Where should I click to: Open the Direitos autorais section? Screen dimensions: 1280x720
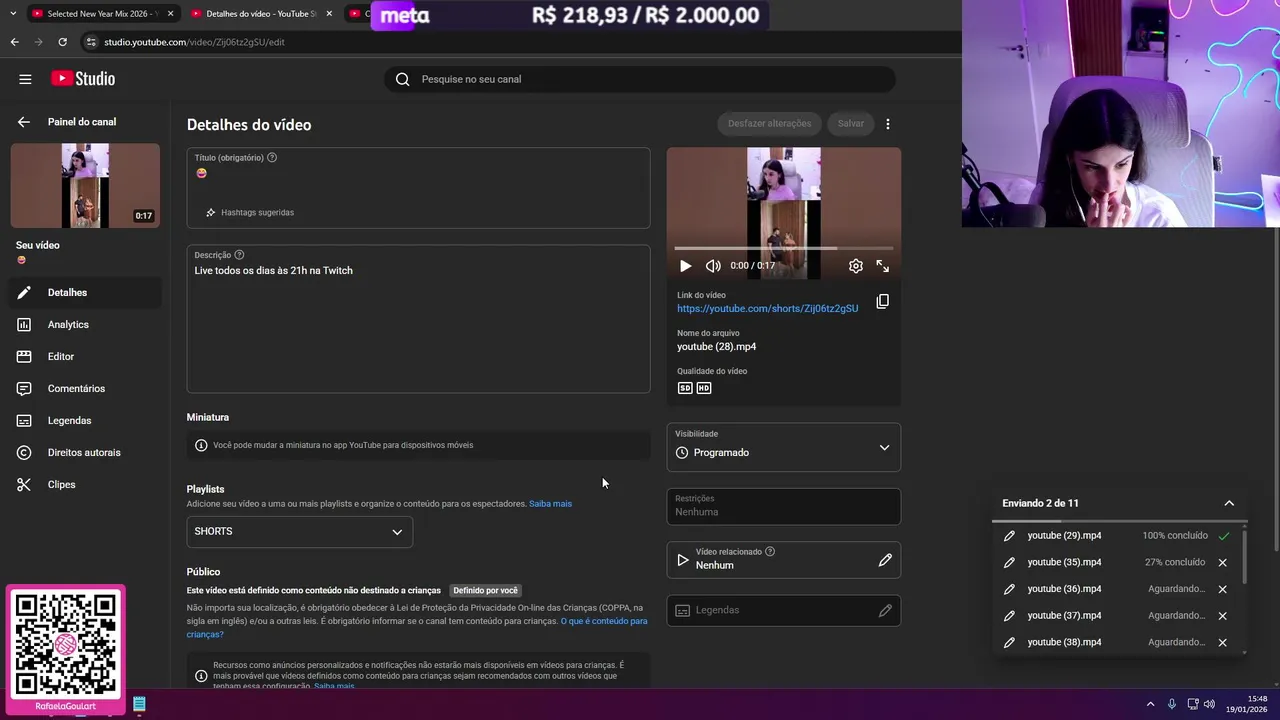coord(85,452)
